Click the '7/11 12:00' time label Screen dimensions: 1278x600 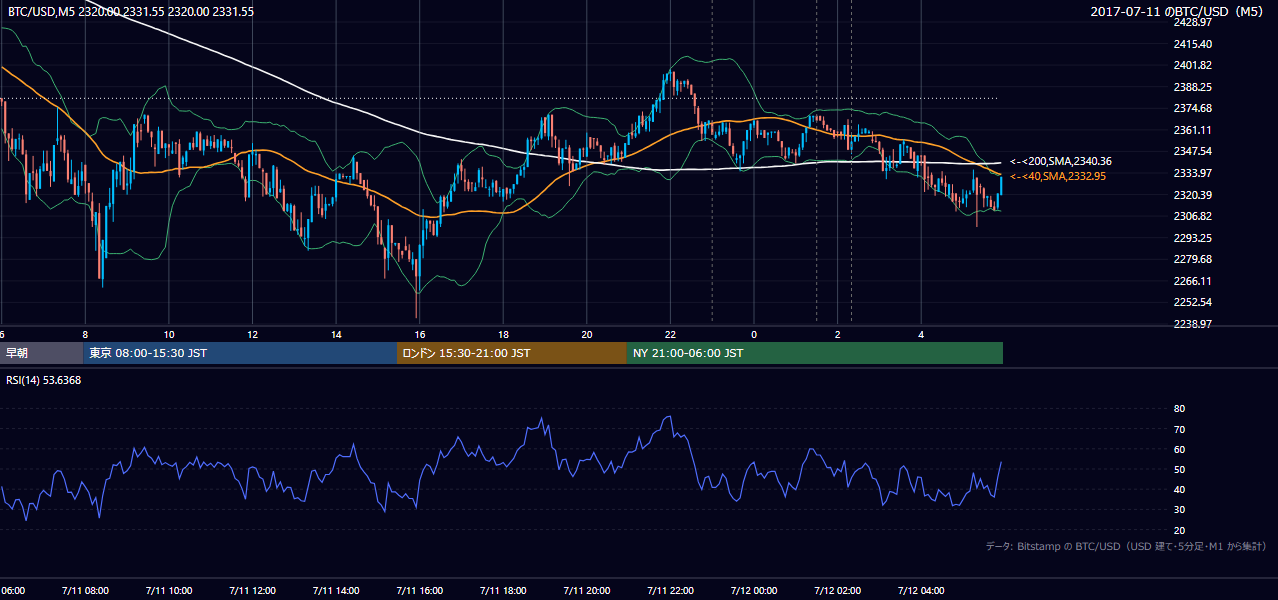(252, 590)
